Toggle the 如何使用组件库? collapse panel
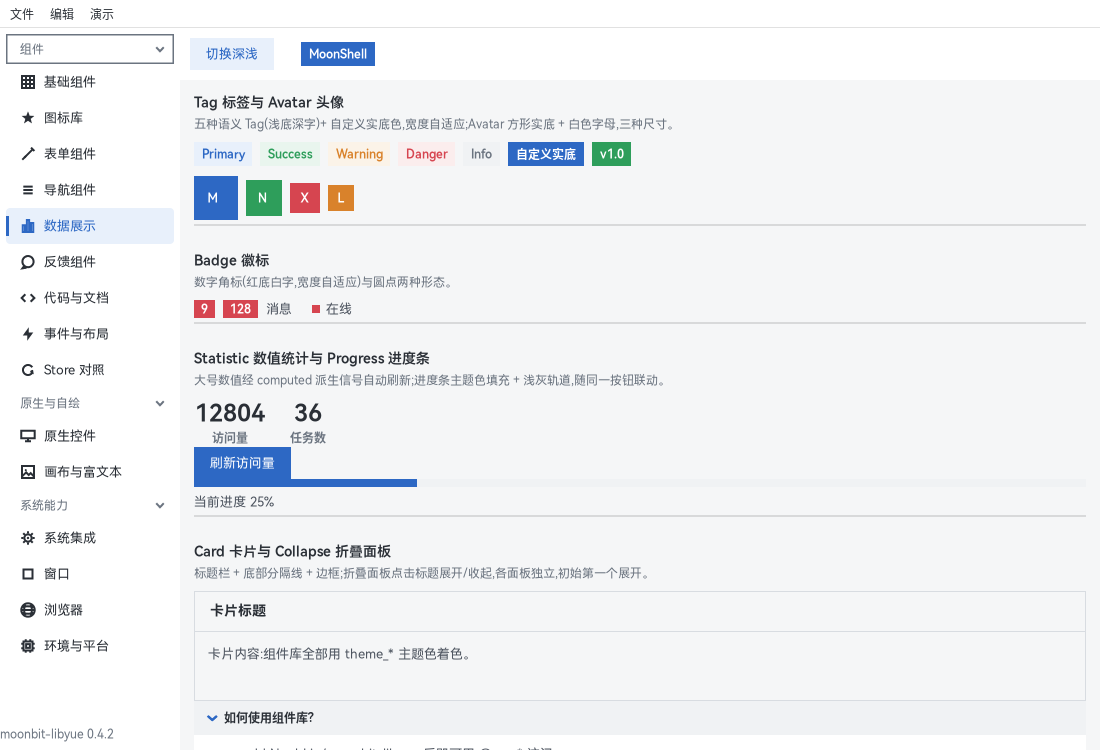 point(640,718)
